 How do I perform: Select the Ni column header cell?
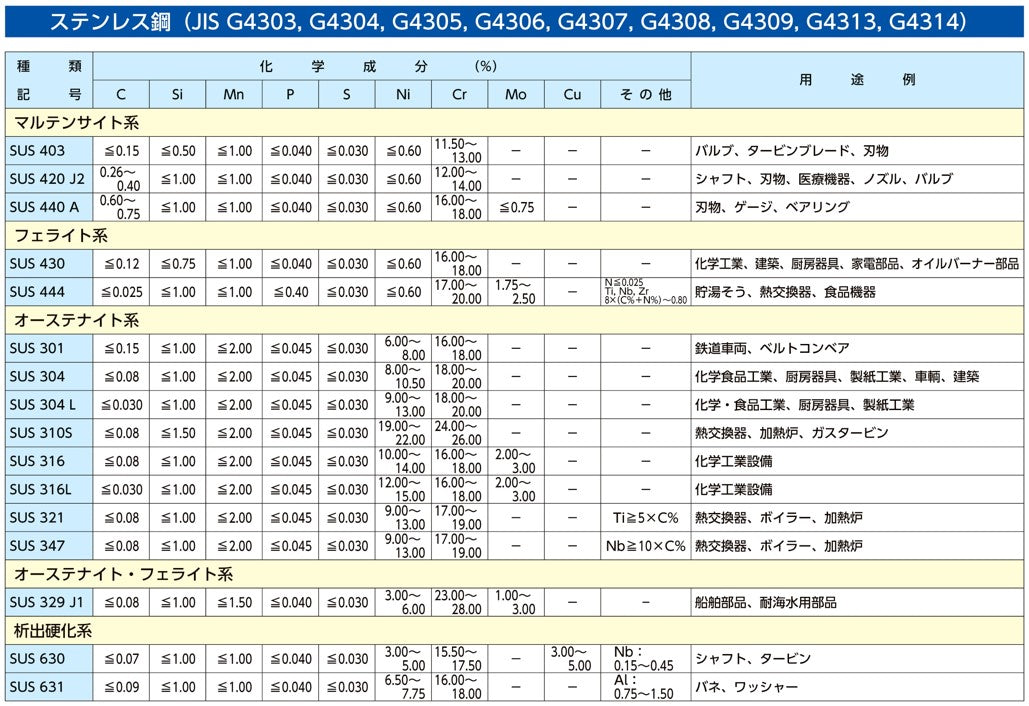402,94
